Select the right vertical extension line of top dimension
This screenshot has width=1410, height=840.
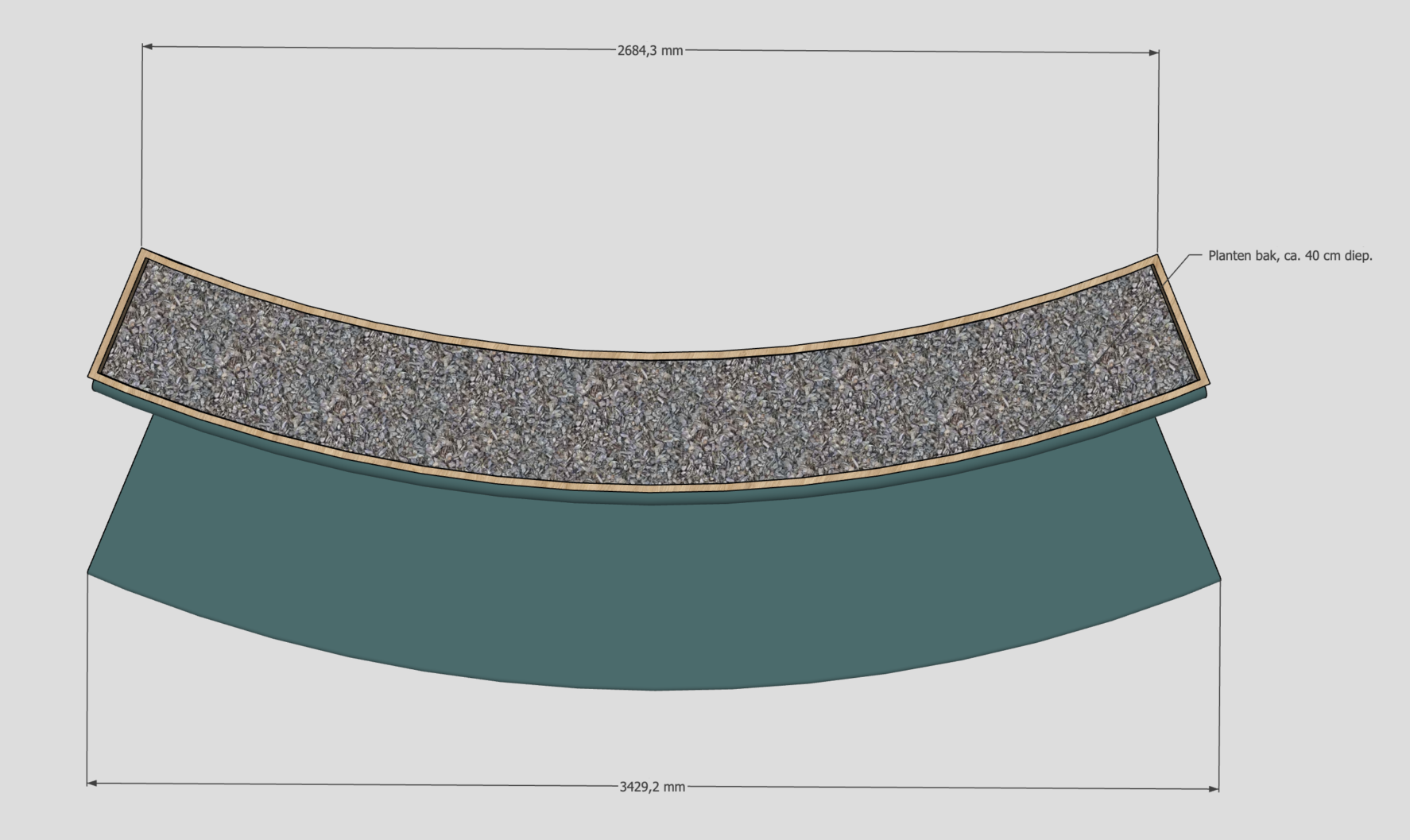pyautogui.click(x=1158, y=151)
